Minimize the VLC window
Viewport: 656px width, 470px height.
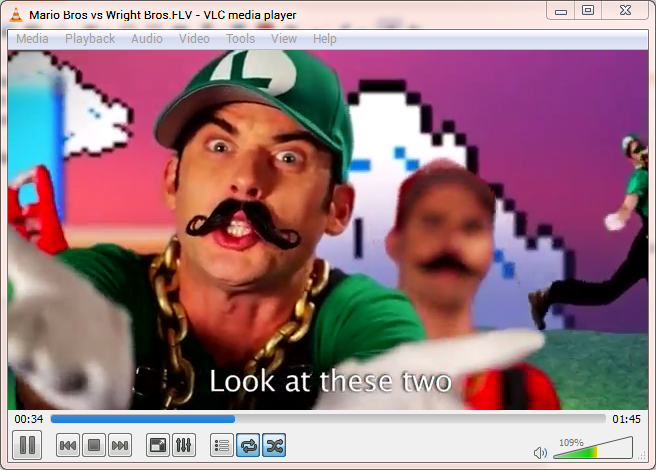tap(561, 10)
